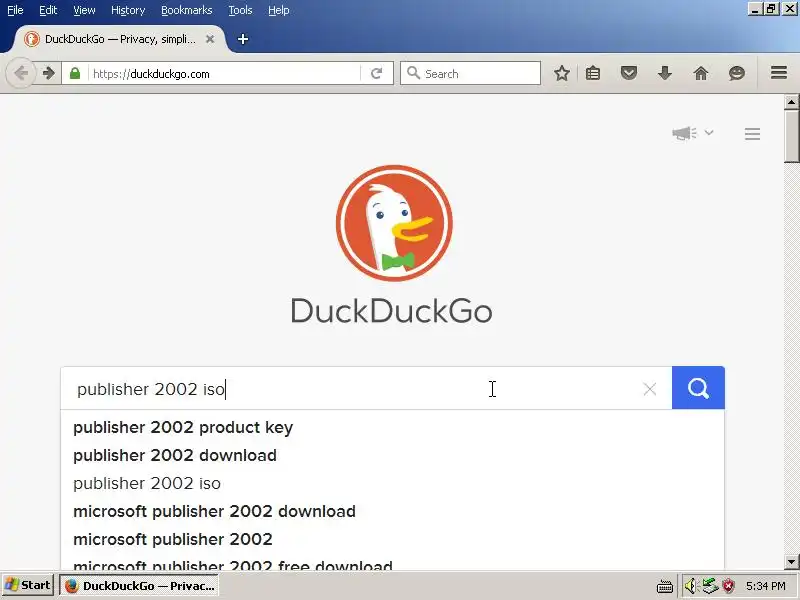
Task: Open the Bookmarks menu
Action: click(x=187, y=10)
